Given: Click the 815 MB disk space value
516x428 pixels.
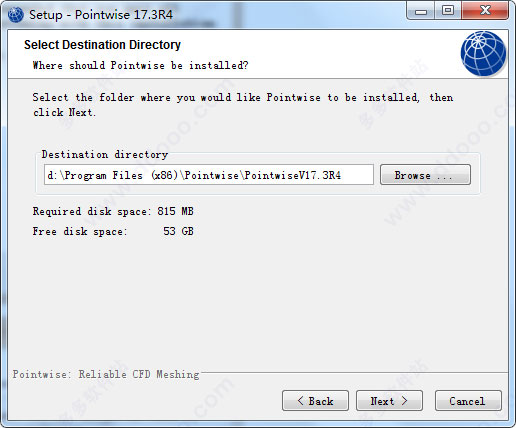Looking at the screenshot, I should pyautogui.click(x=175, y=211).
